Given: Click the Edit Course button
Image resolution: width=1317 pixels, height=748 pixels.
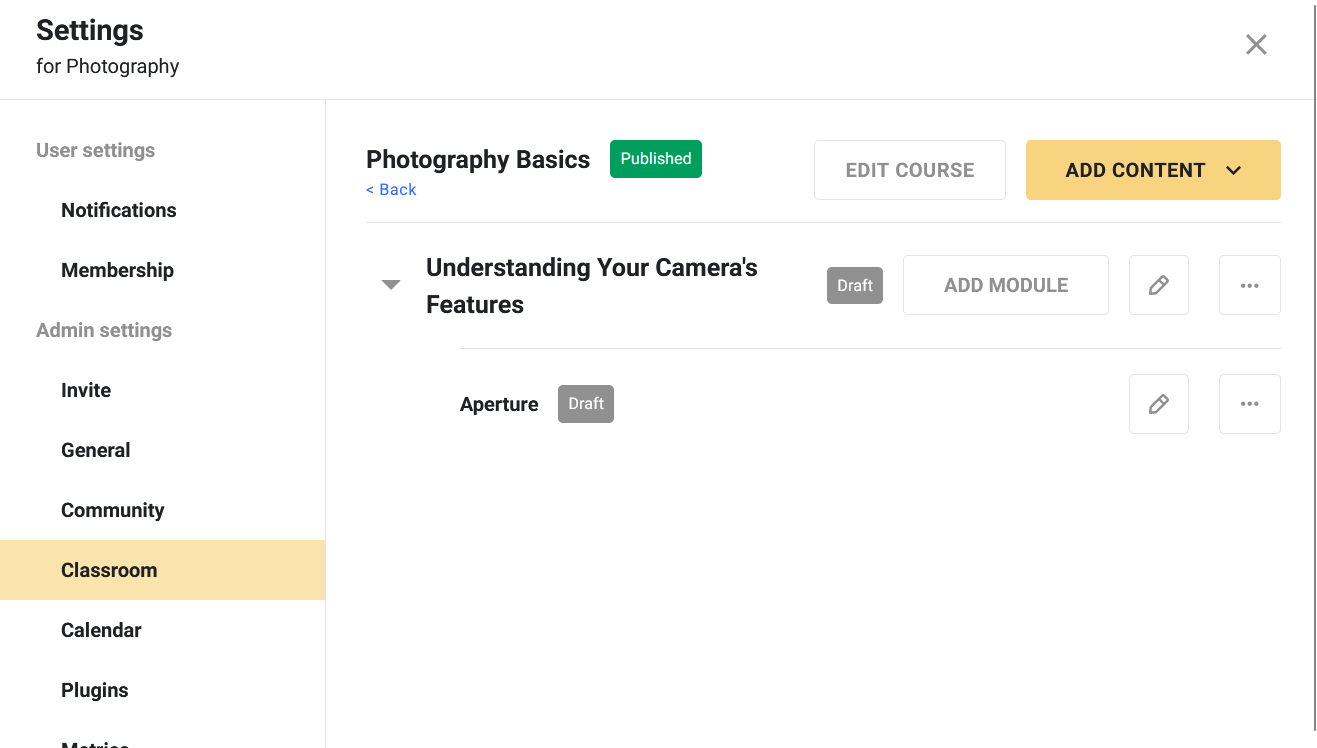Looking at the screenshot, I should 909,170.
